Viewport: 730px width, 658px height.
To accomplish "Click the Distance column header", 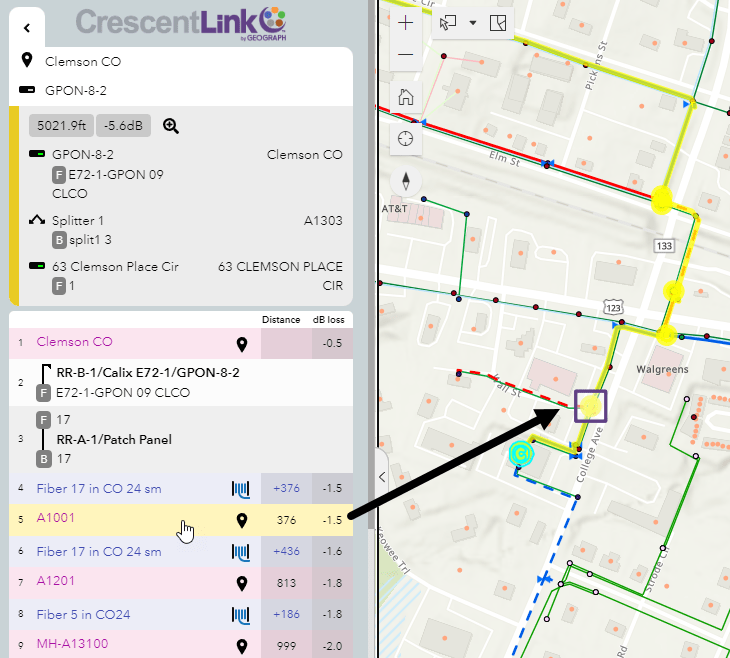I will point(281,320).
